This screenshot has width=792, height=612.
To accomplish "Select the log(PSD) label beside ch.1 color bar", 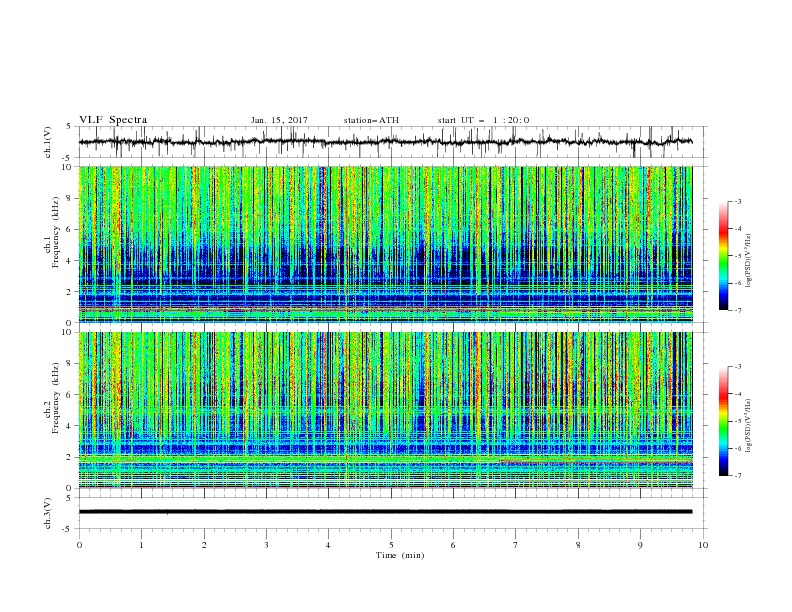I will (x=749, y=260).
